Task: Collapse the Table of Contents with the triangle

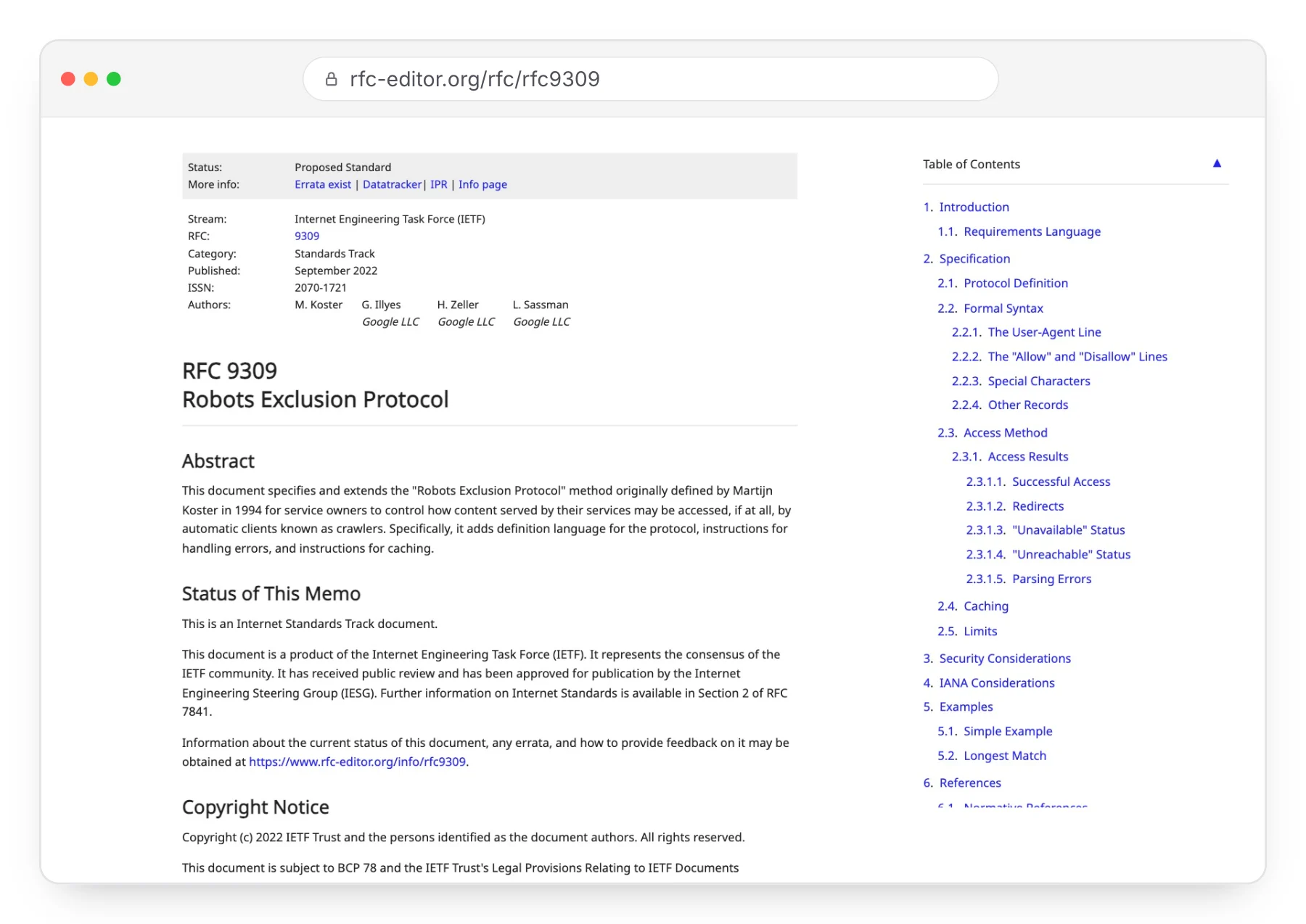Action: click(1217, 164)
